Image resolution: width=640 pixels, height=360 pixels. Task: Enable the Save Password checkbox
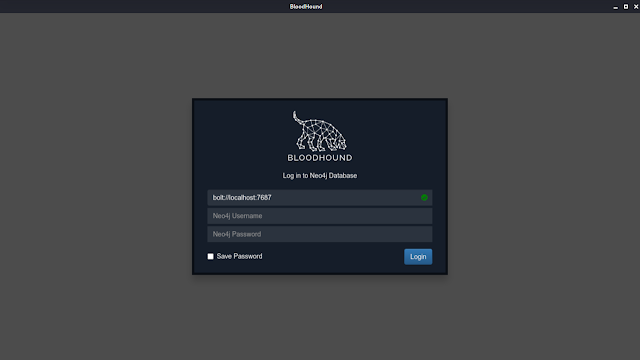[211, 256]
